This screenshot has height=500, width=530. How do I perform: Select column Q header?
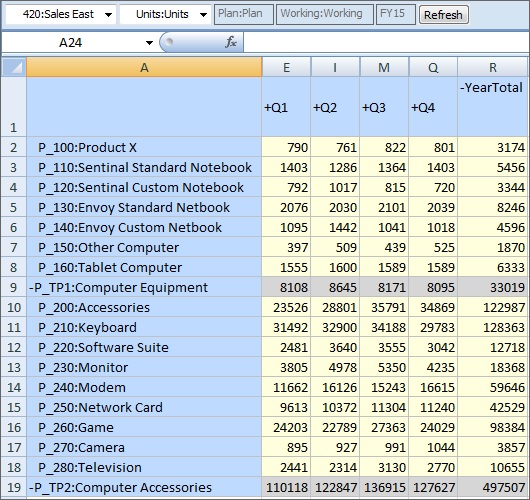433,67
